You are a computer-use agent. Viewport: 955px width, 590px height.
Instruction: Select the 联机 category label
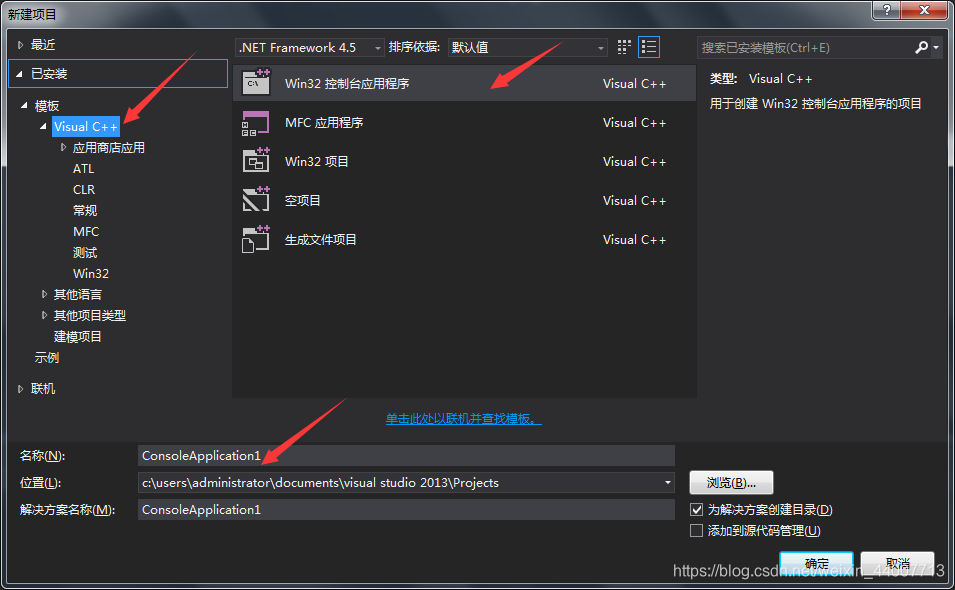point(43,388)
